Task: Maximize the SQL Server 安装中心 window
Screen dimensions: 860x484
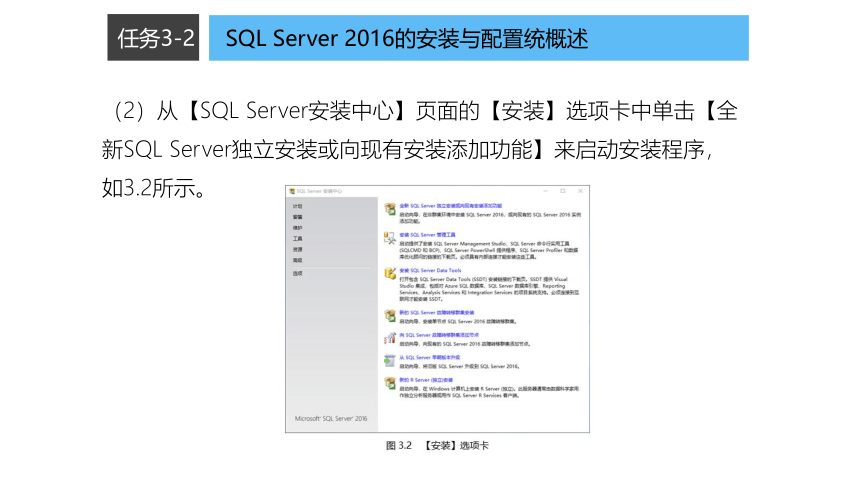Action: (563, 191)
